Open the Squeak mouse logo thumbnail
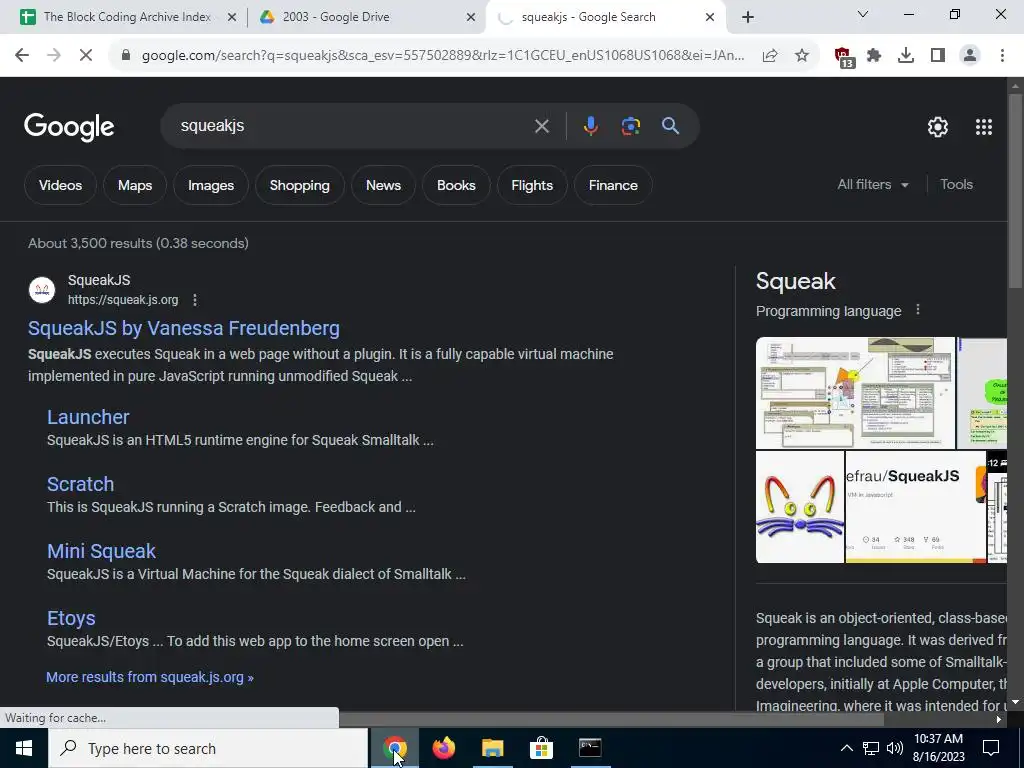This screenshot has width=1024, height=768. (800, 507)
